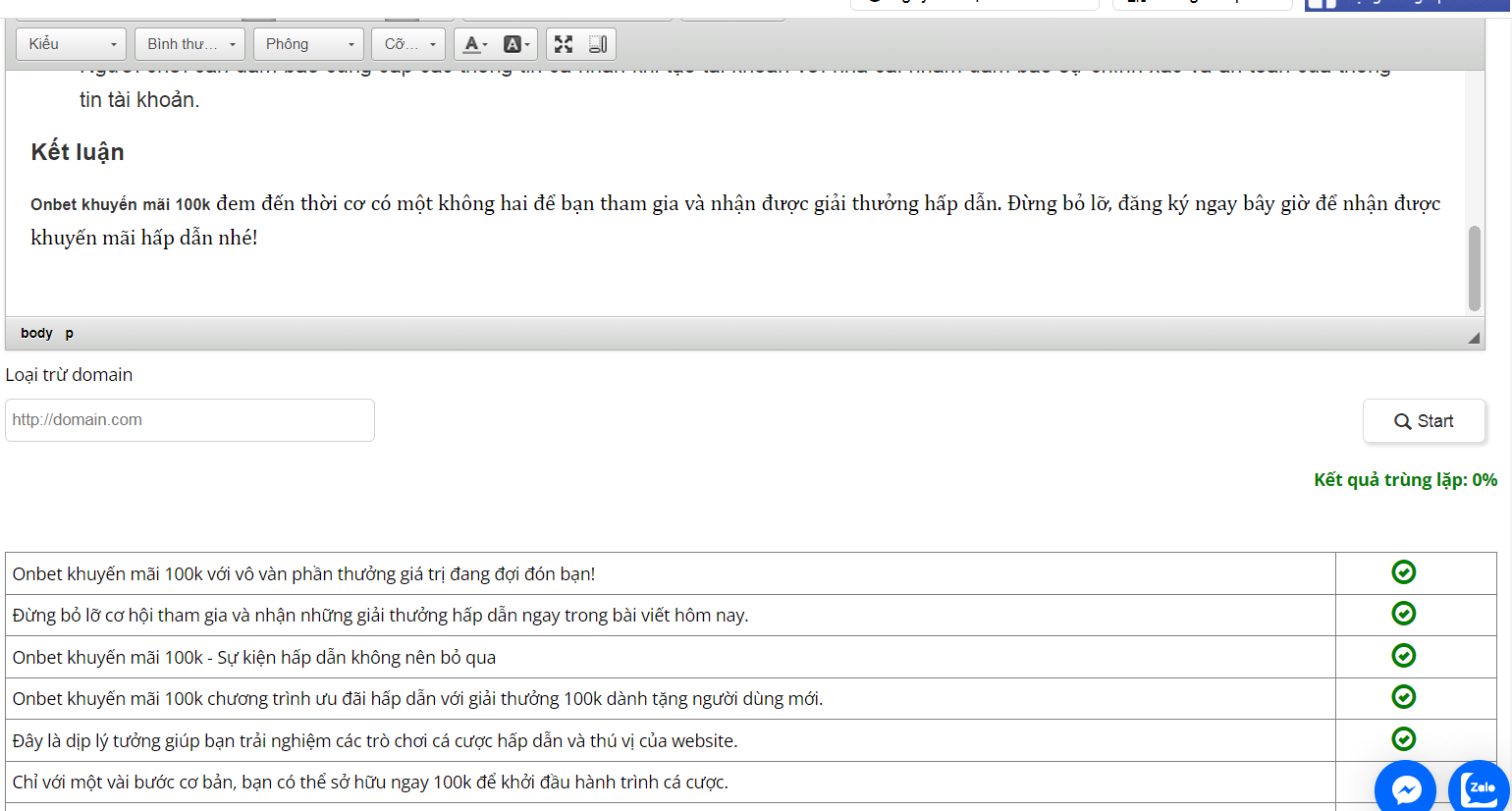Toggle show blocks in editor
This screenshot has height=811, width=1512.
point(598,44)
